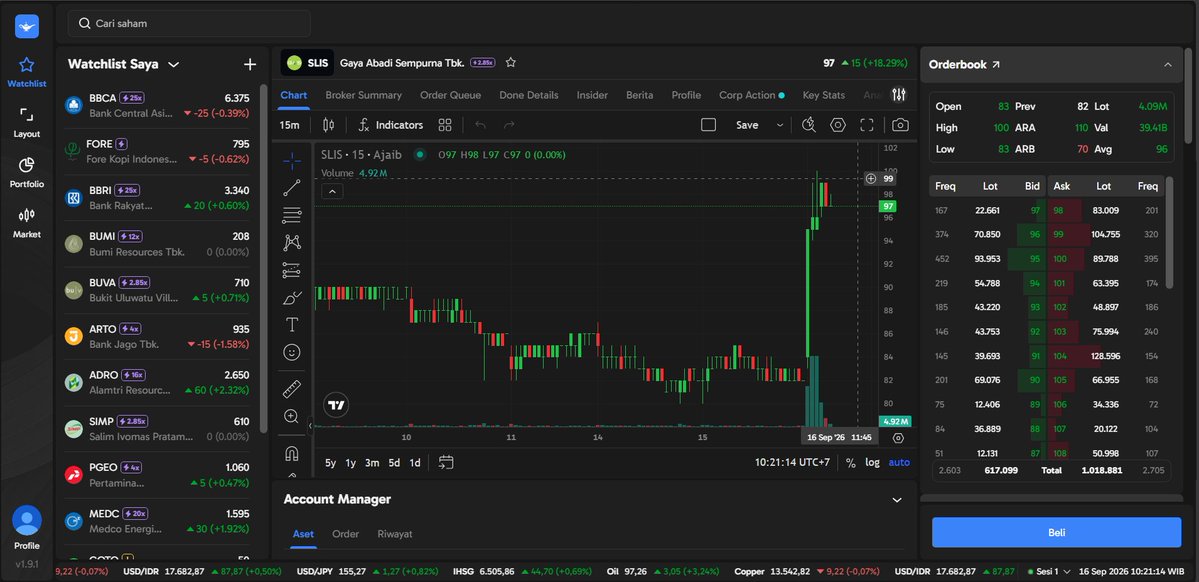Open indicator templates grid icon

[445, 125]
